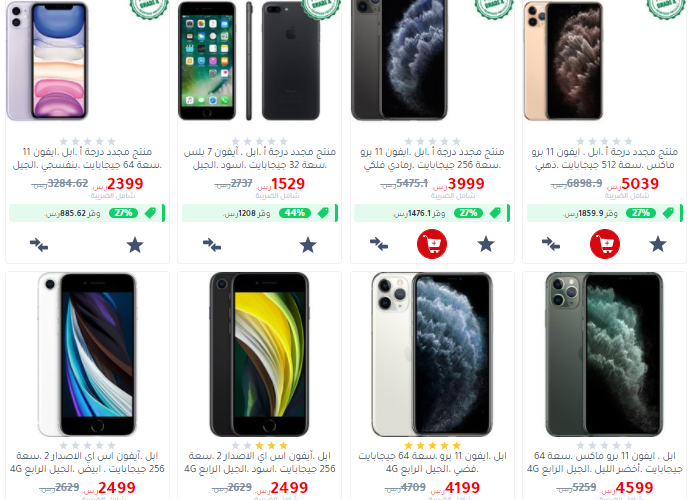Favorite the iPhone 7 Plus black with star
Screen dimensions: 694x500
coord(308,245)
